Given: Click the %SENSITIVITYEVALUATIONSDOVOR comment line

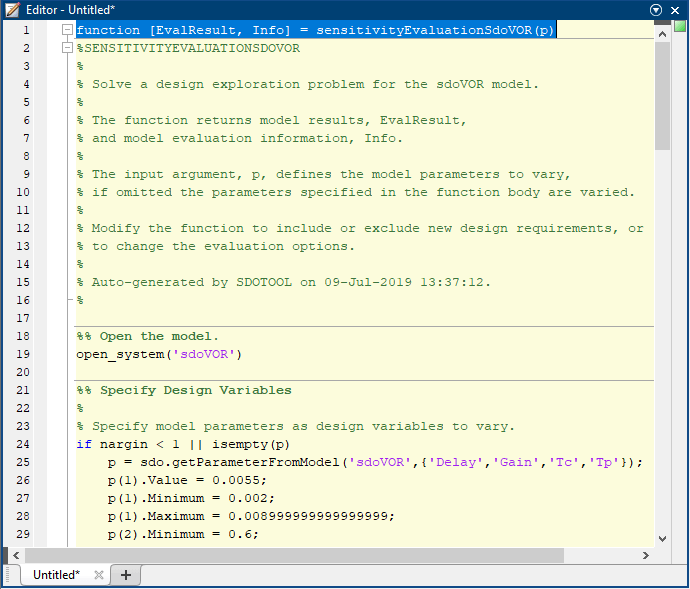Looking at the screenshot, I should click(x=188, y=48).
